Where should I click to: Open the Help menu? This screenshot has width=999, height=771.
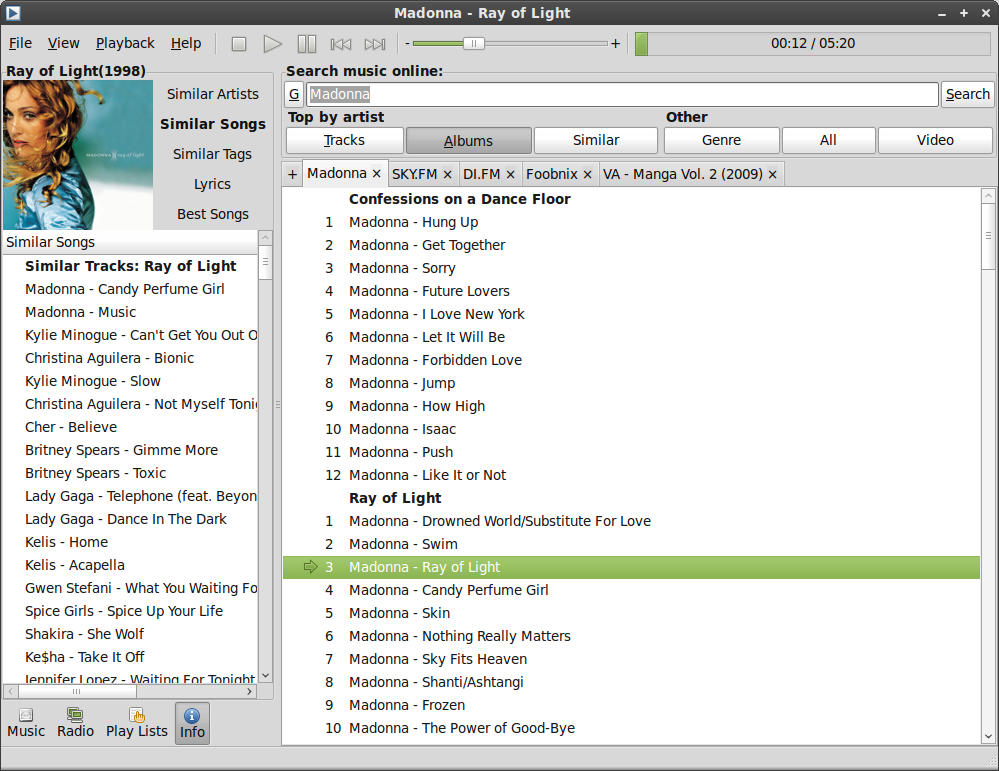point(185,43)
